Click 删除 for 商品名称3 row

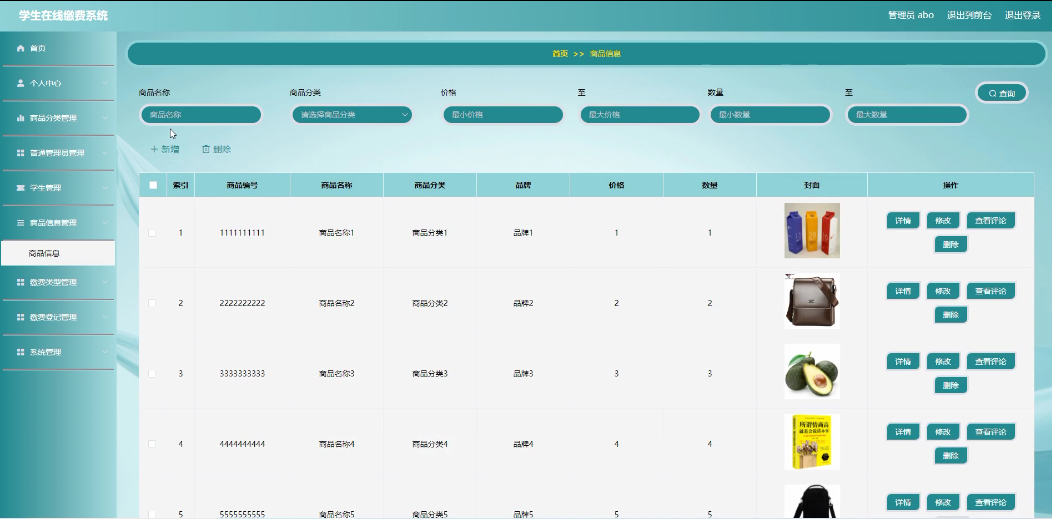coord(950,385)
